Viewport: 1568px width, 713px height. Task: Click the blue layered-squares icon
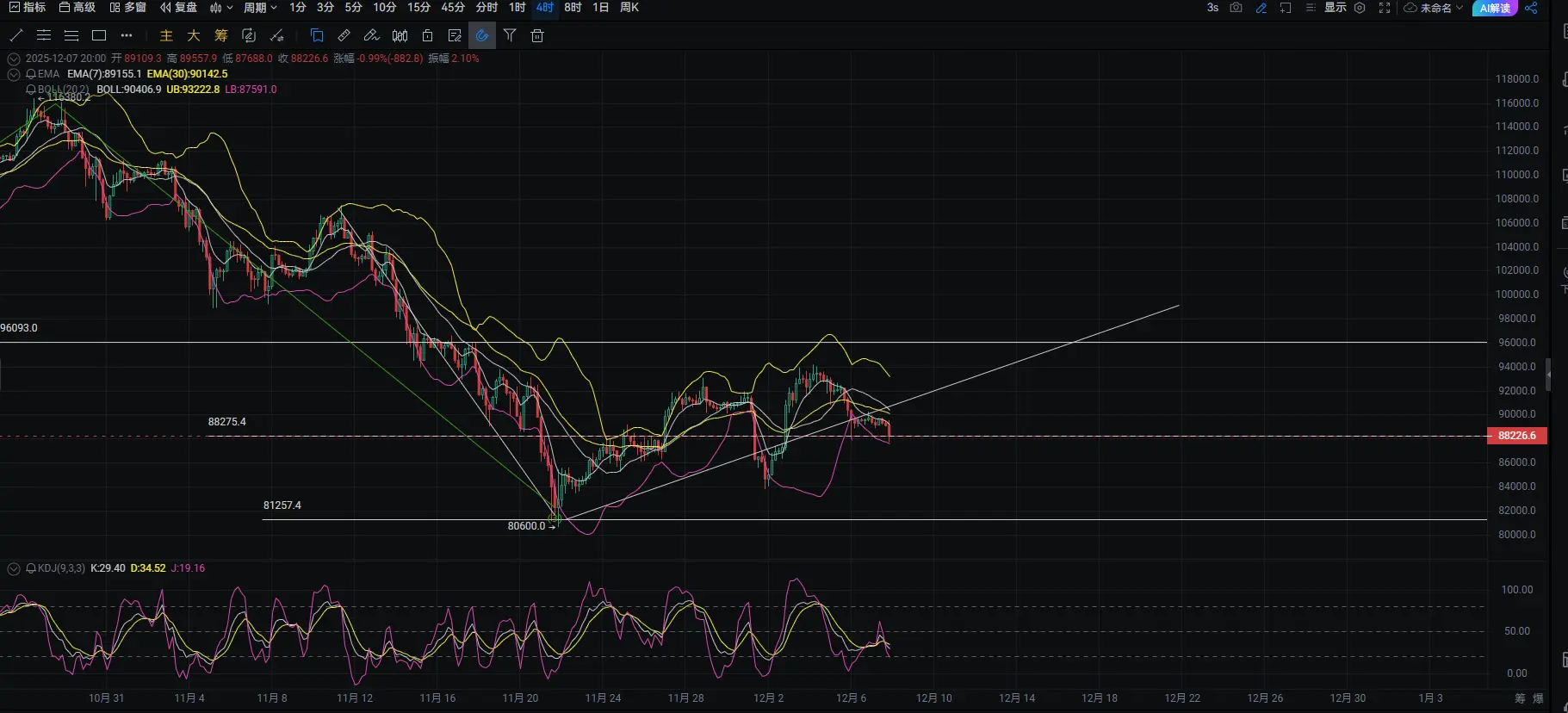click(317, 35)
